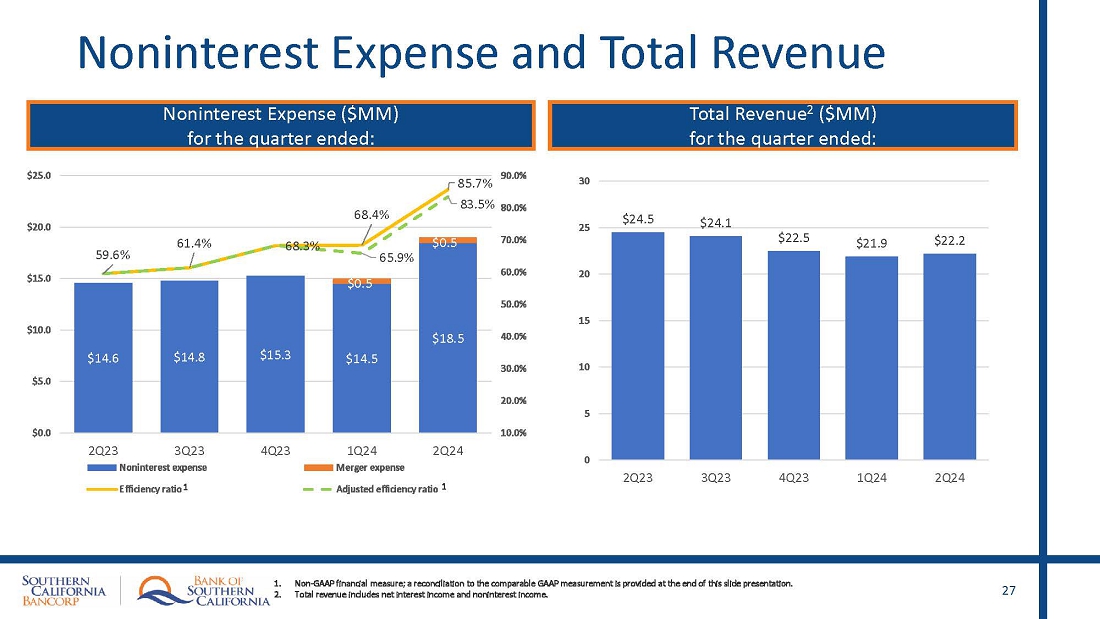This screenshot has width=1100, height=619.
Task: Click the yellow Efficiency ratio legend line
Action: coord(102,489)
